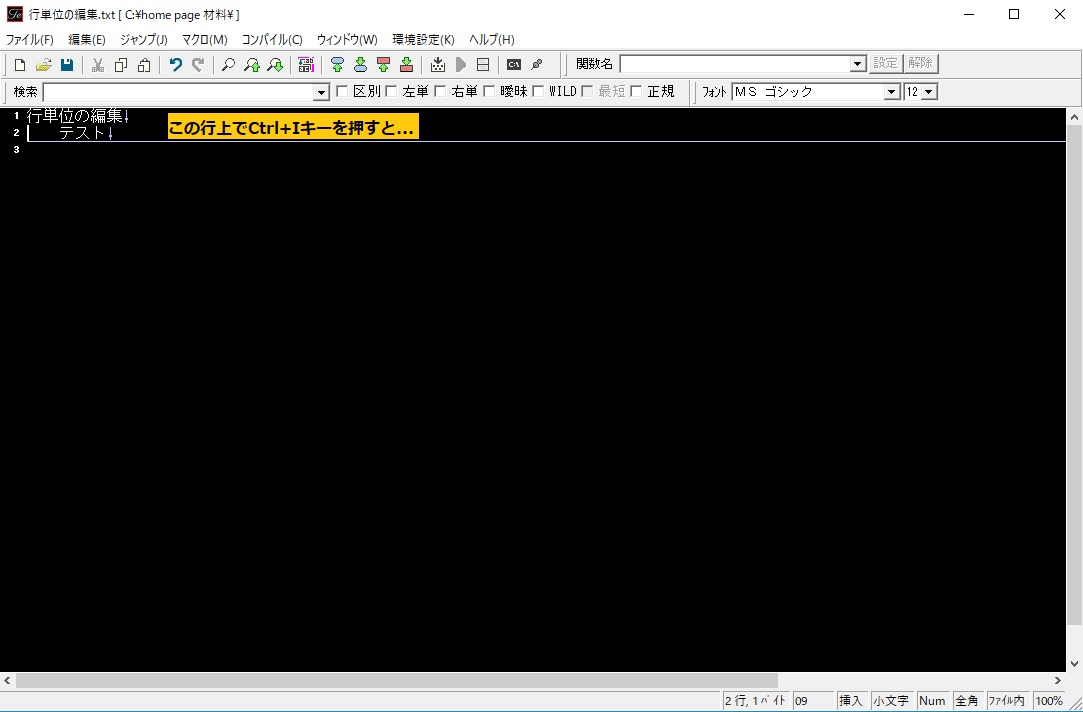Enable the WILD wildcard checkbox
The image size is (1083, 712).
[538, 91]
